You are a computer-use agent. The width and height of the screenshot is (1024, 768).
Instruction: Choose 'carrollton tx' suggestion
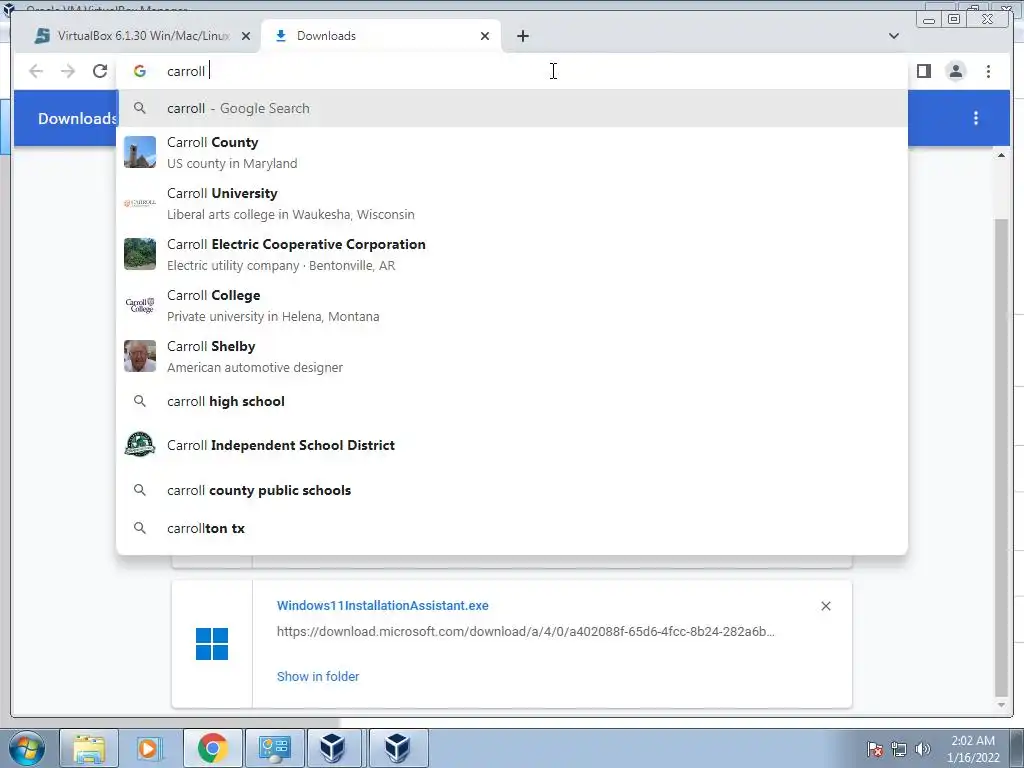(x=512, y=528)
